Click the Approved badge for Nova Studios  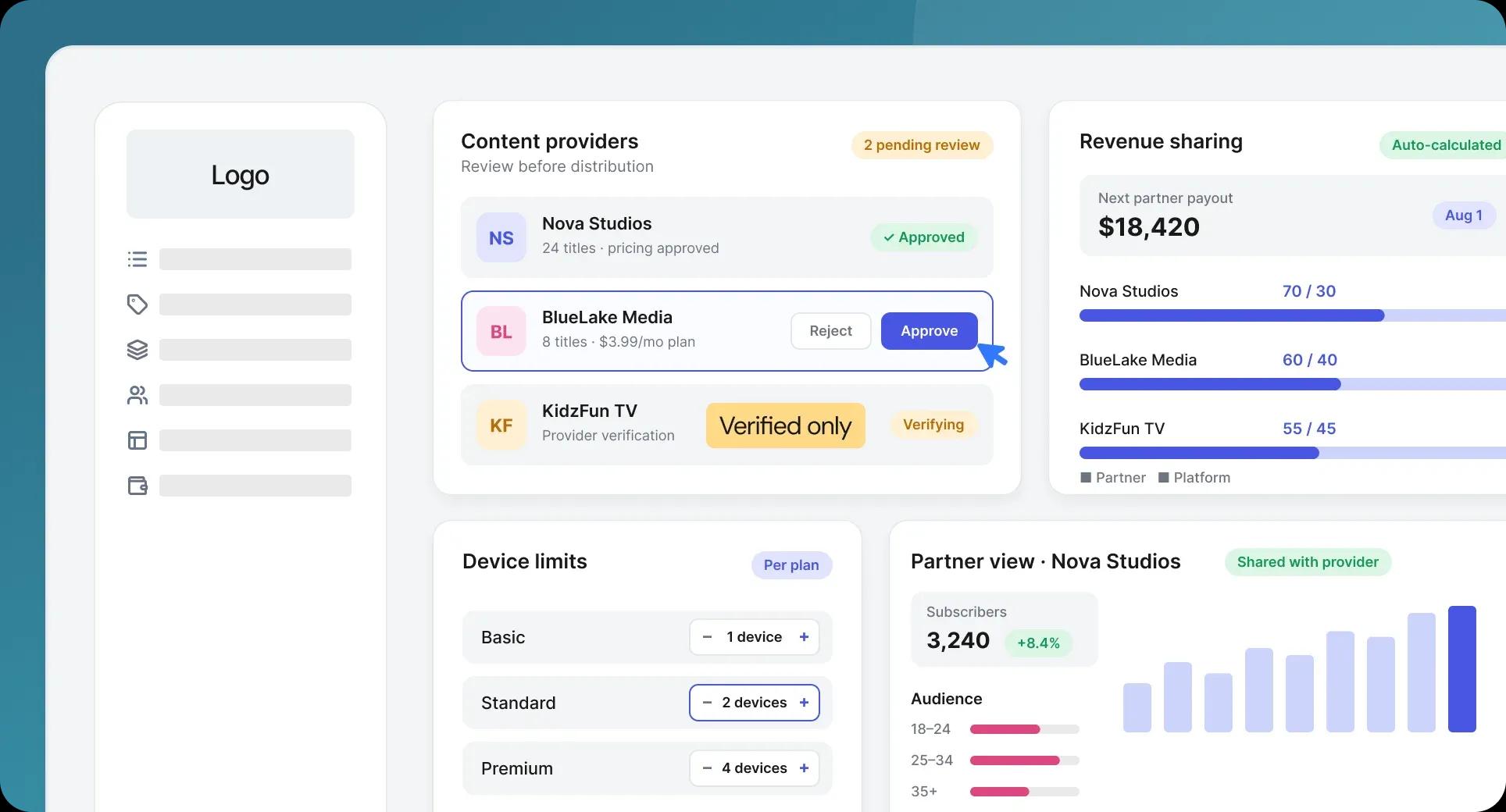(x=924, y=237)
